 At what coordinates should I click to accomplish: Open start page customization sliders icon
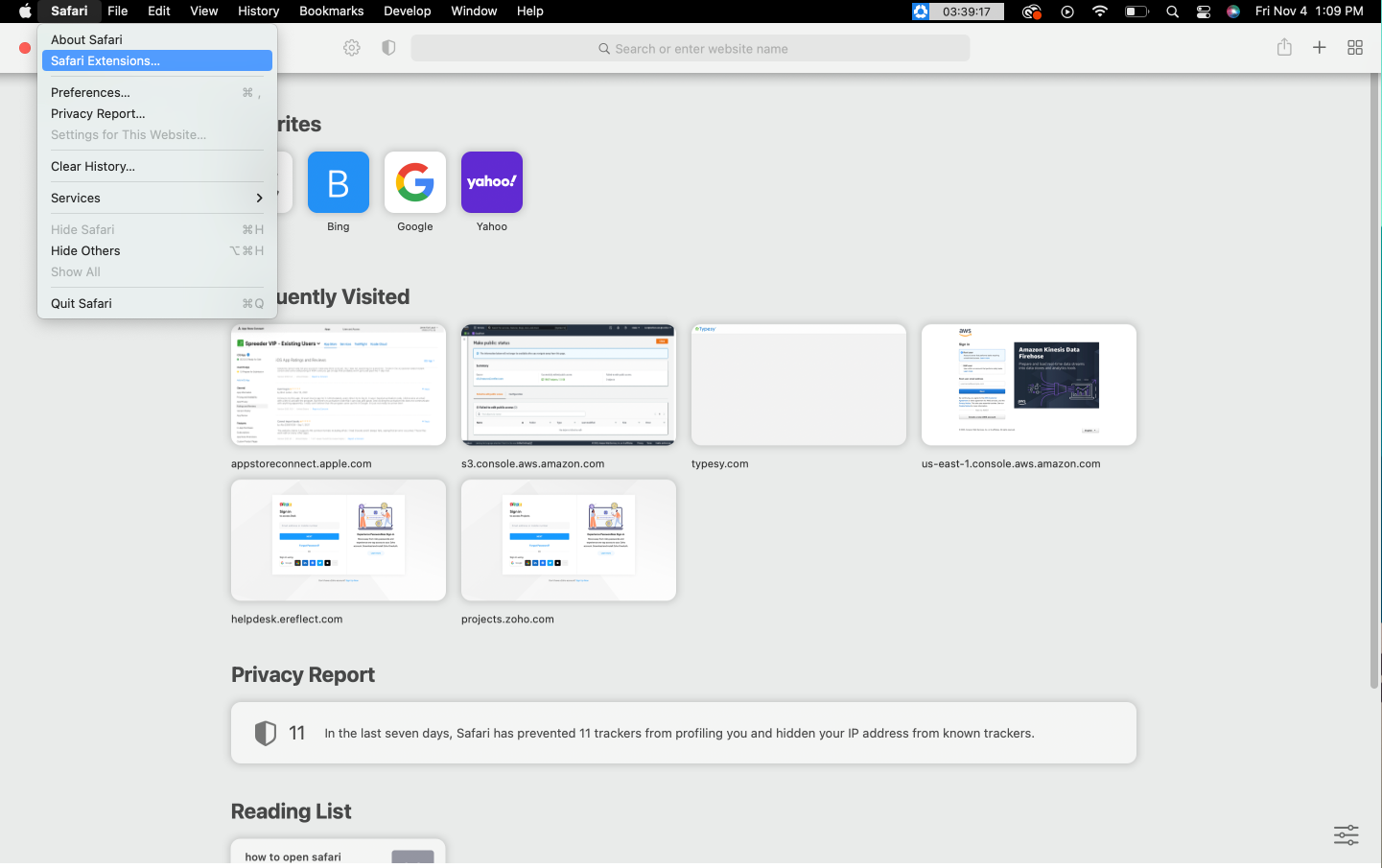pyautogui.click(x=1346, y=834)
